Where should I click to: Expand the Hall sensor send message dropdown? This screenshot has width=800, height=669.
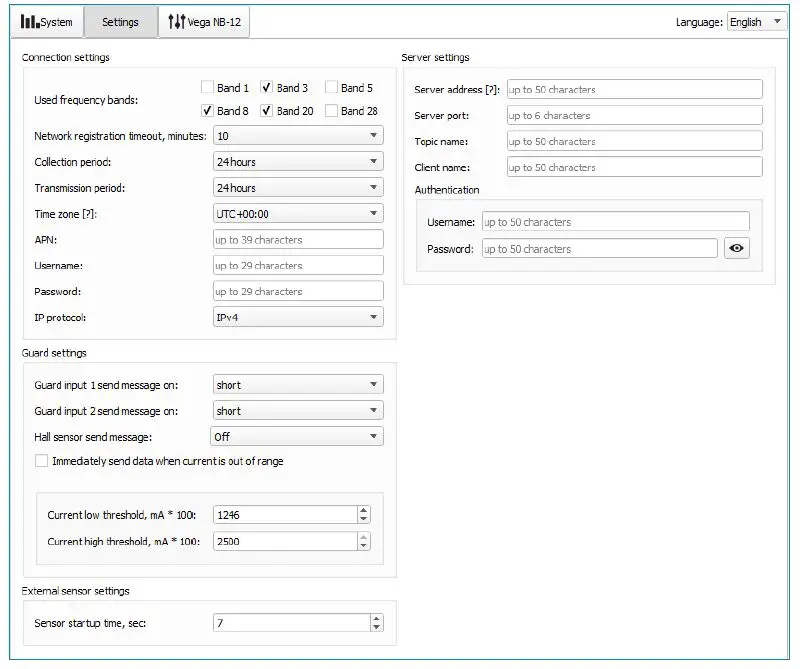tap(297, 437)
